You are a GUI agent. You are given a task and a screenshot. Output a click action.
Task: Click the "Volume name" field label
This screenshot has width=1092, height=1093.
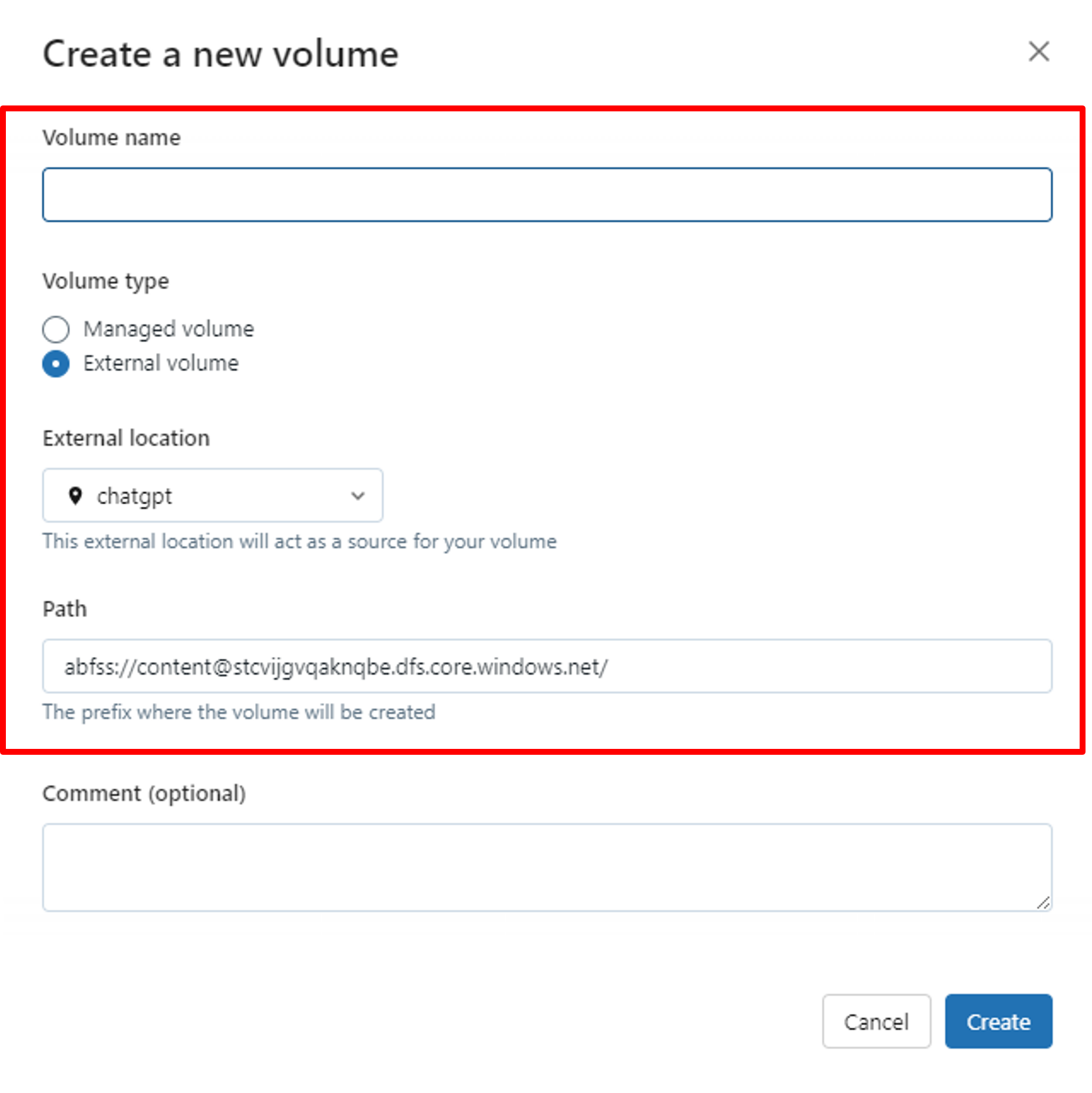pyautogui.click(x=111, y=138)
